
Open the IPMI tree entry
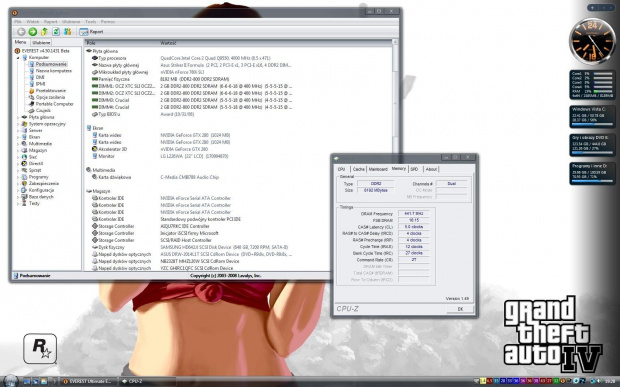coord(40,84)
